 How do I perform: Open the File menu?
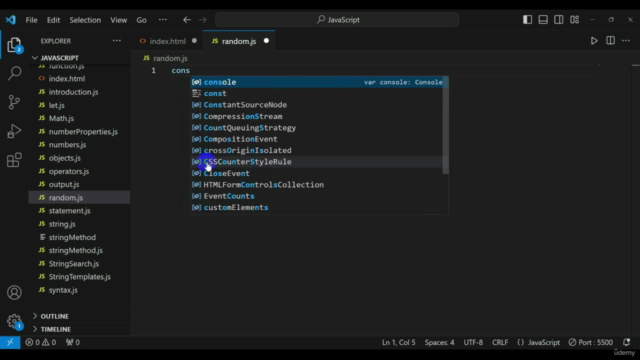tap(31, 20)
